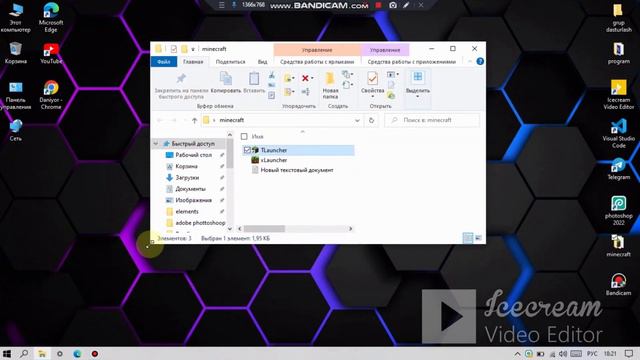Click the Bandicam pencil draw icon

point(407,5)
